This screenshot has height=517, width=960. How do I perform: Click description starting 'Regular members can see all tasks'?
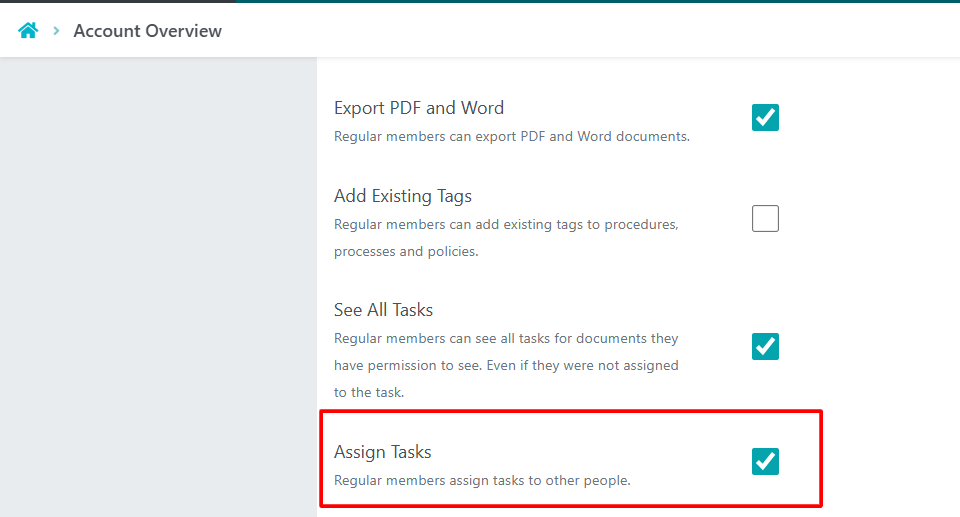tap(506, 339)
